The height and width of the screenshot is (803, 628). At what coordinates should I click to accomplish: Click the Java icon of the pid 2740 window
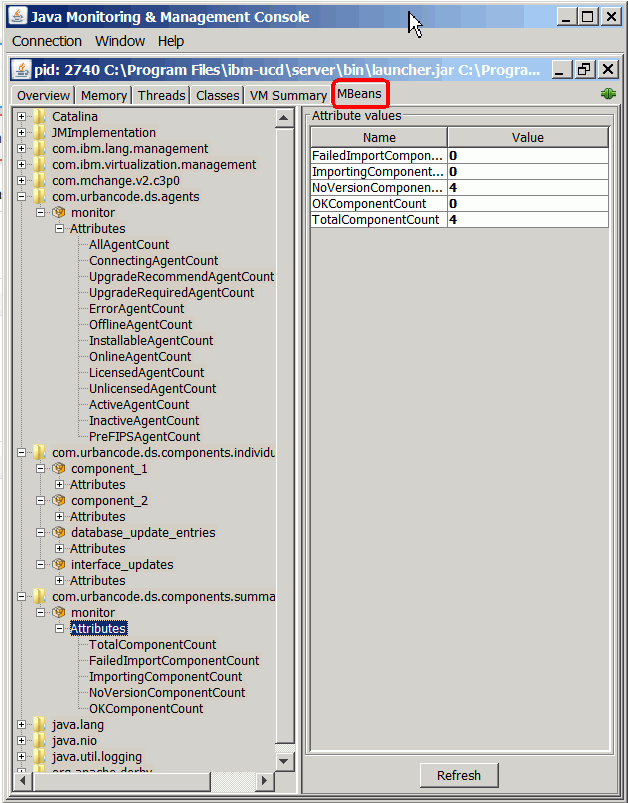point(22,70)
